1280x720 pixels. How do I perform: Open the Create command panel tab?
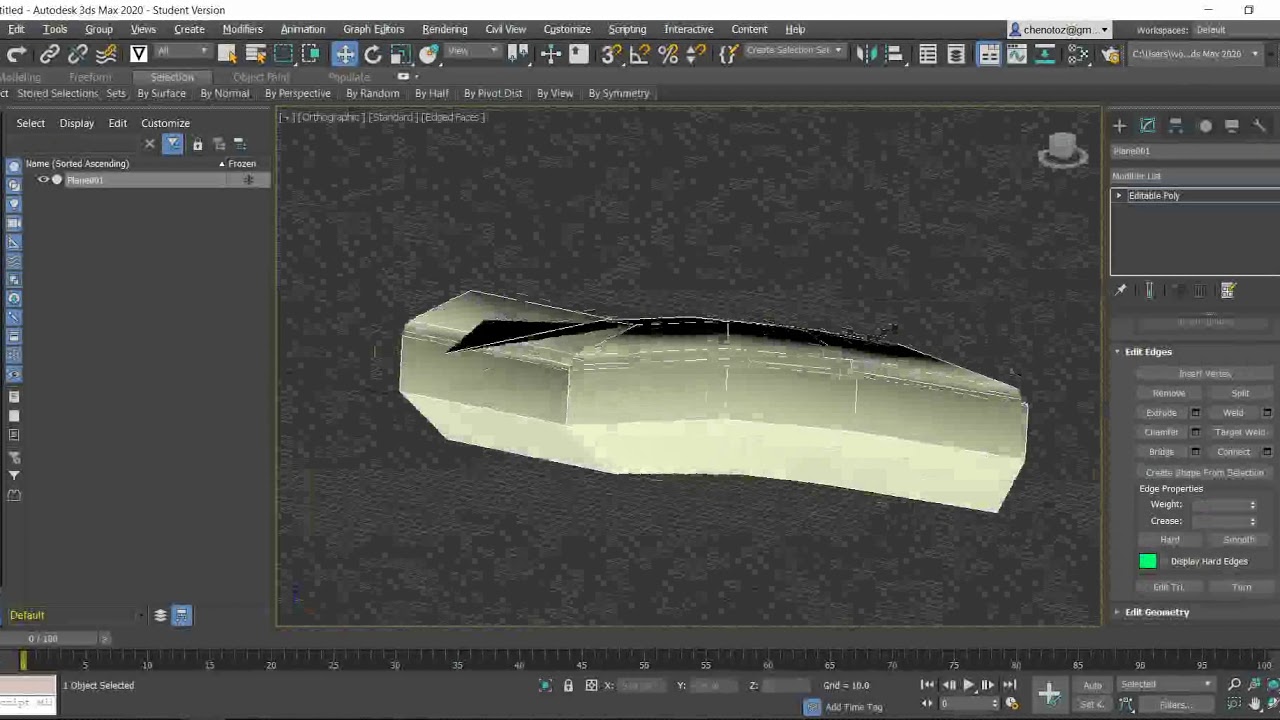pos(1119,125)
